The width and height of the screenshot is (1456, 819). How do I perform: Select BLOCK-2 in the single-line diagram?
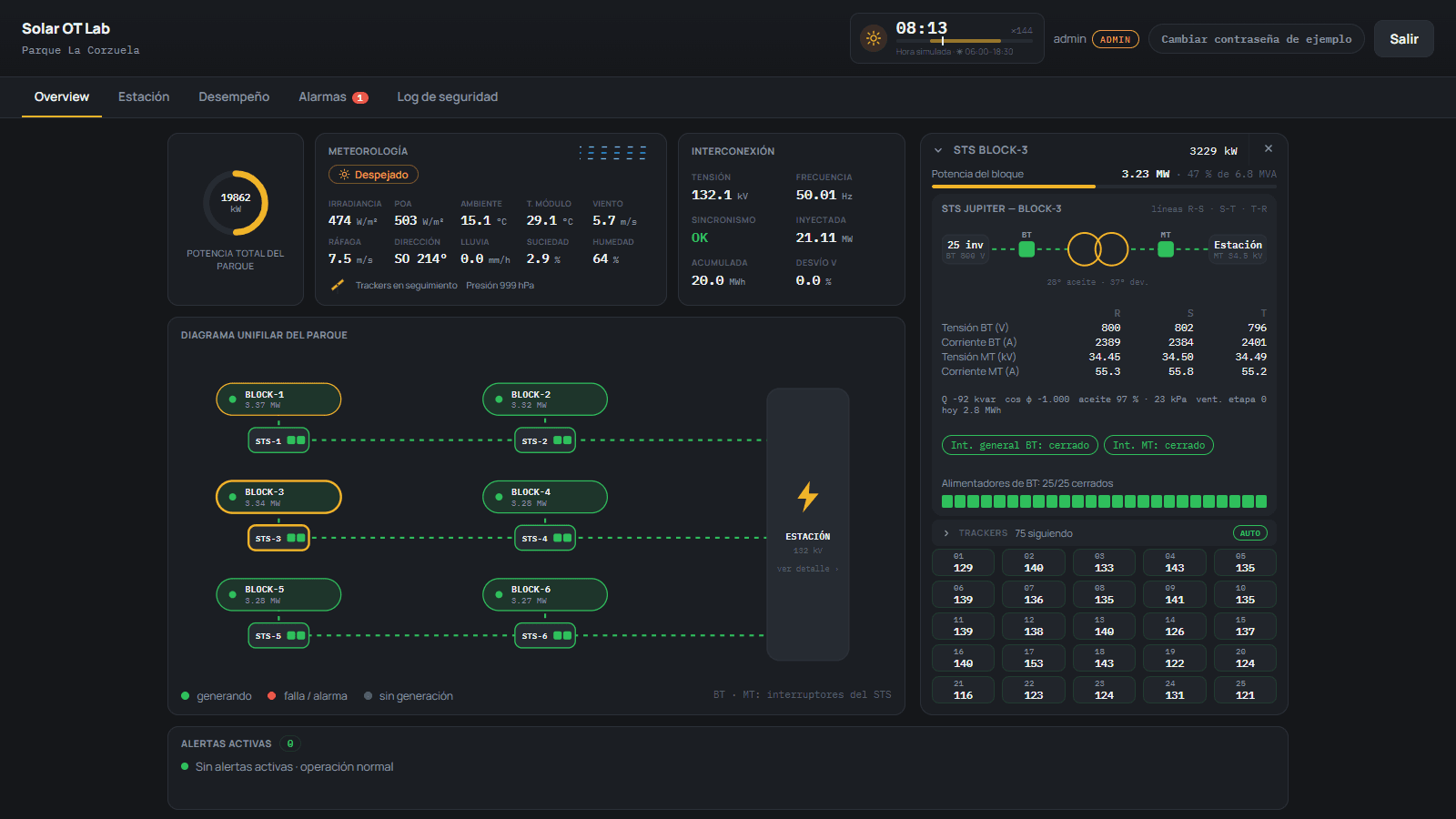[x=545, y=399]
